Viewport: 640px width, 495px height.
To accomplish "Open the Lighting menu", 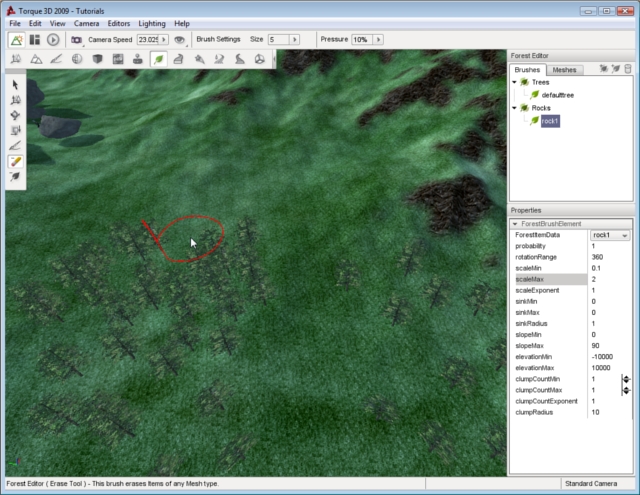I will click(x=152, y=23).
